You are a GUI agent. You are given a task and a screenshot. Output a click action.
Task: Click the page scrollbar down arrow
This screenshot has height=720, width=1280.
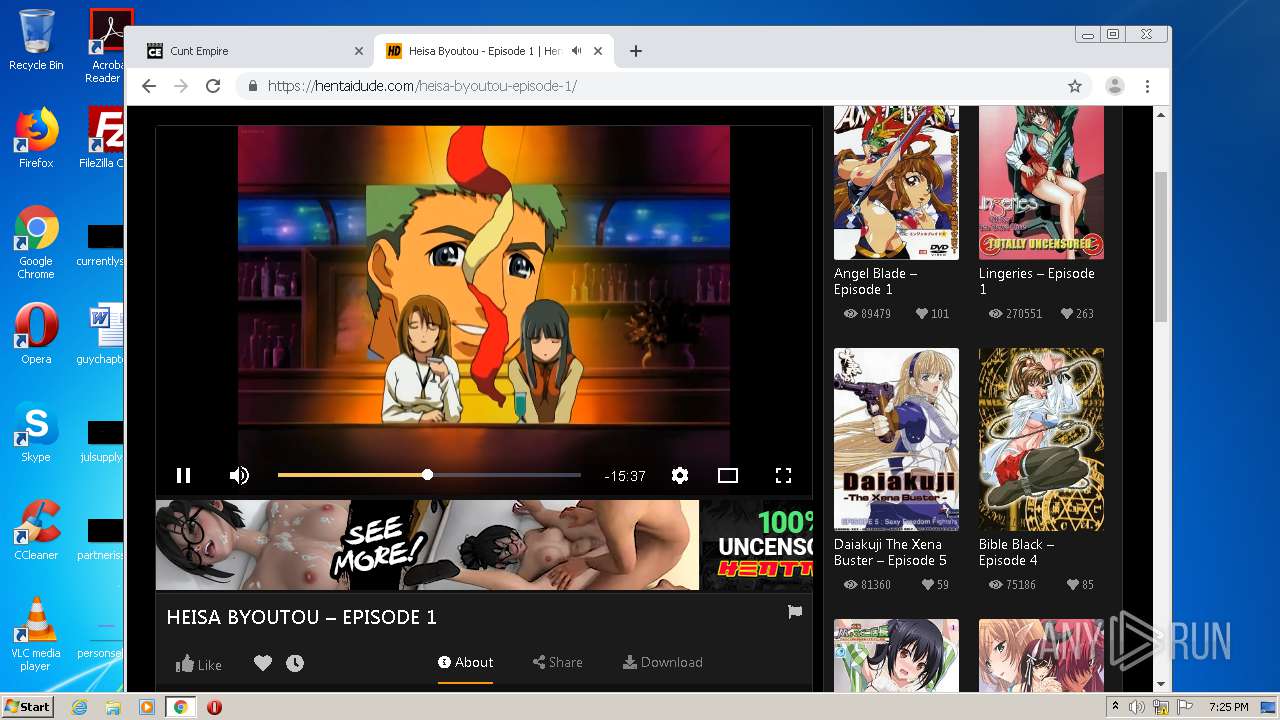click(x=1161, y=685)
